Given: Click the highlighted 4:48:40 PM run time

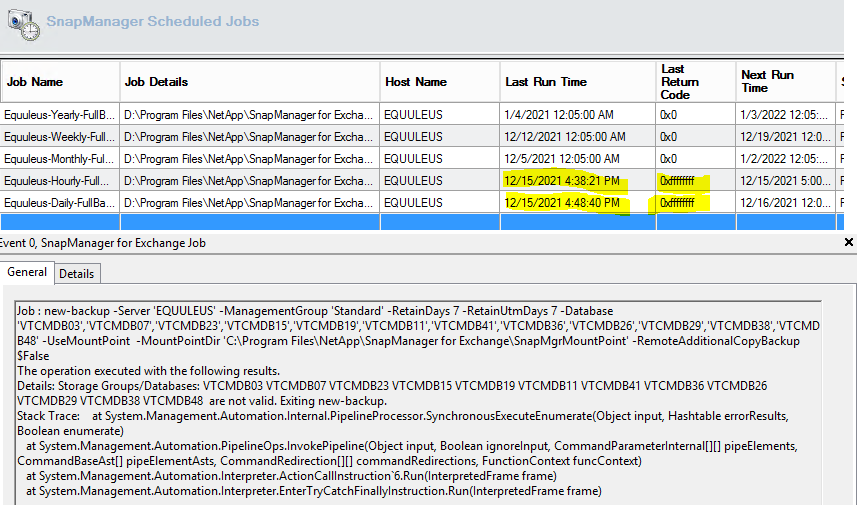Looking at the screenshot, I should pyautogui.click(x=562, y=203).
